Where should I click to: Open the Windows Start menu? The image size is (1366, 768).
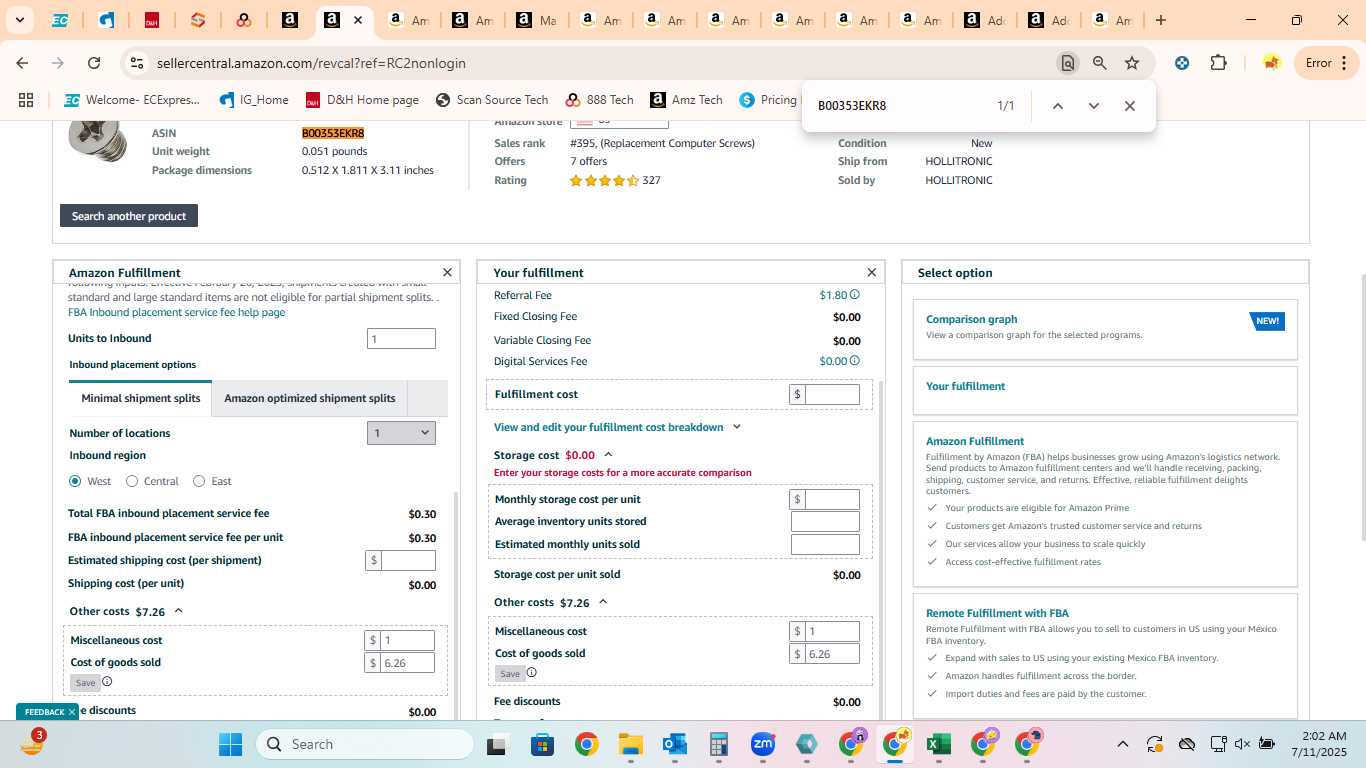(x=230, y=744)
